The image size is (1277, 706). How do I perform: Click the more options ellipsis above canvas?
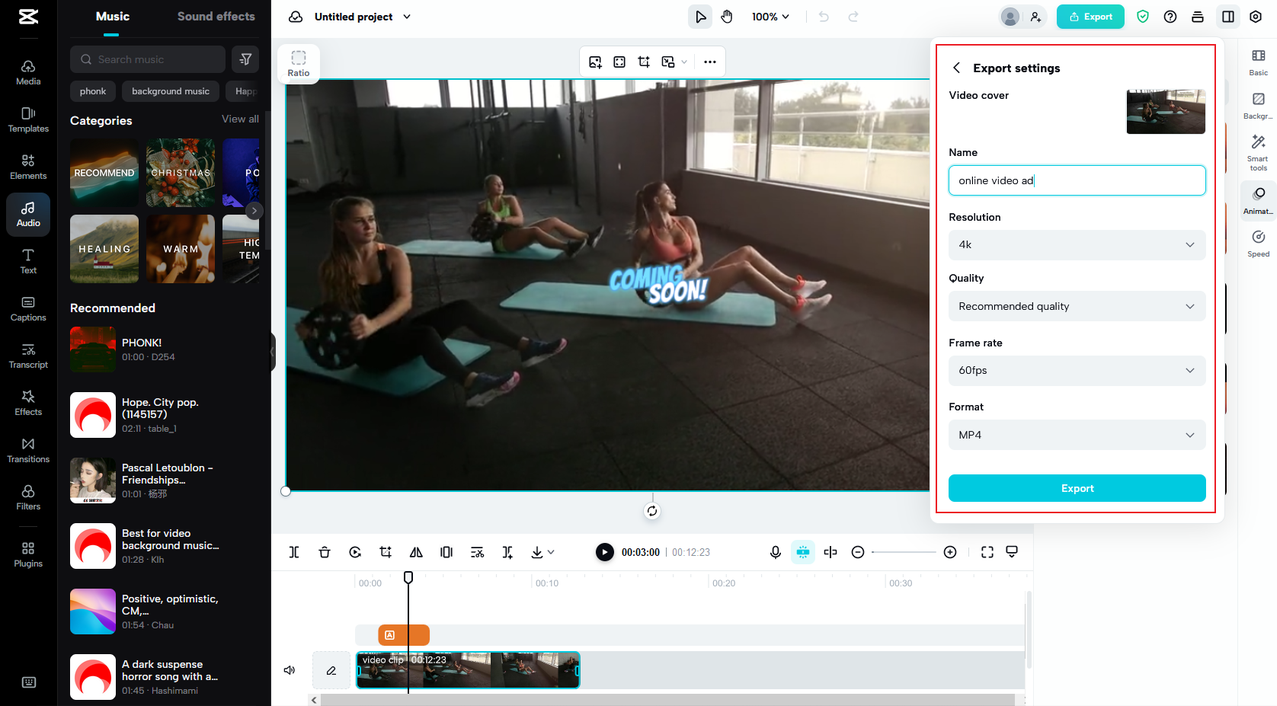(x=710, y=61)
